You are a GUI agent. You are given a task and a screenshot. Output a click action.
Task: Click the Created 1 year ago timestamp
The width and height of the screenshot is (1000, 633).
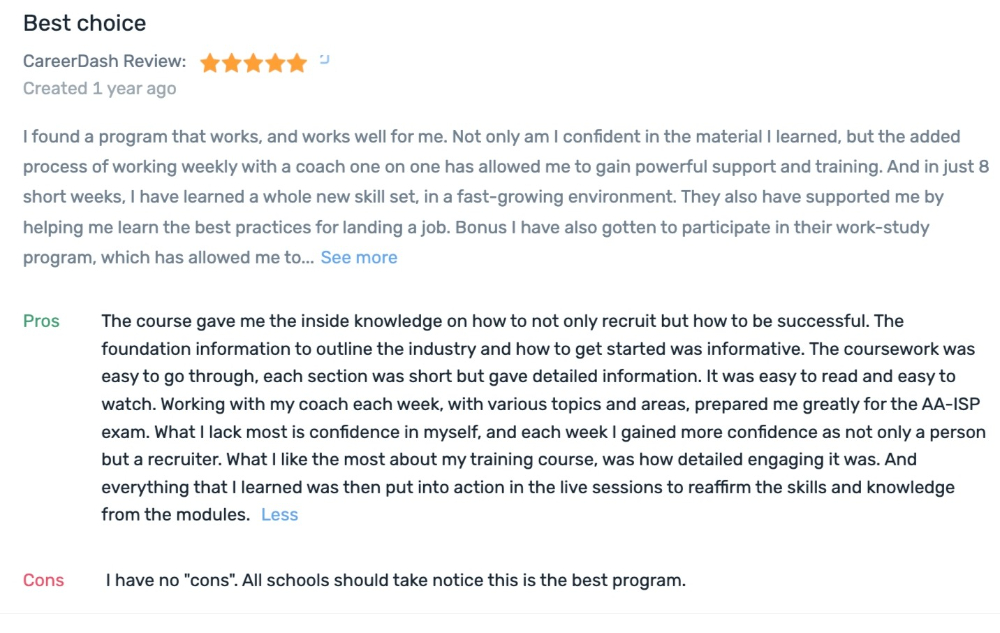[x=99, y=89]
